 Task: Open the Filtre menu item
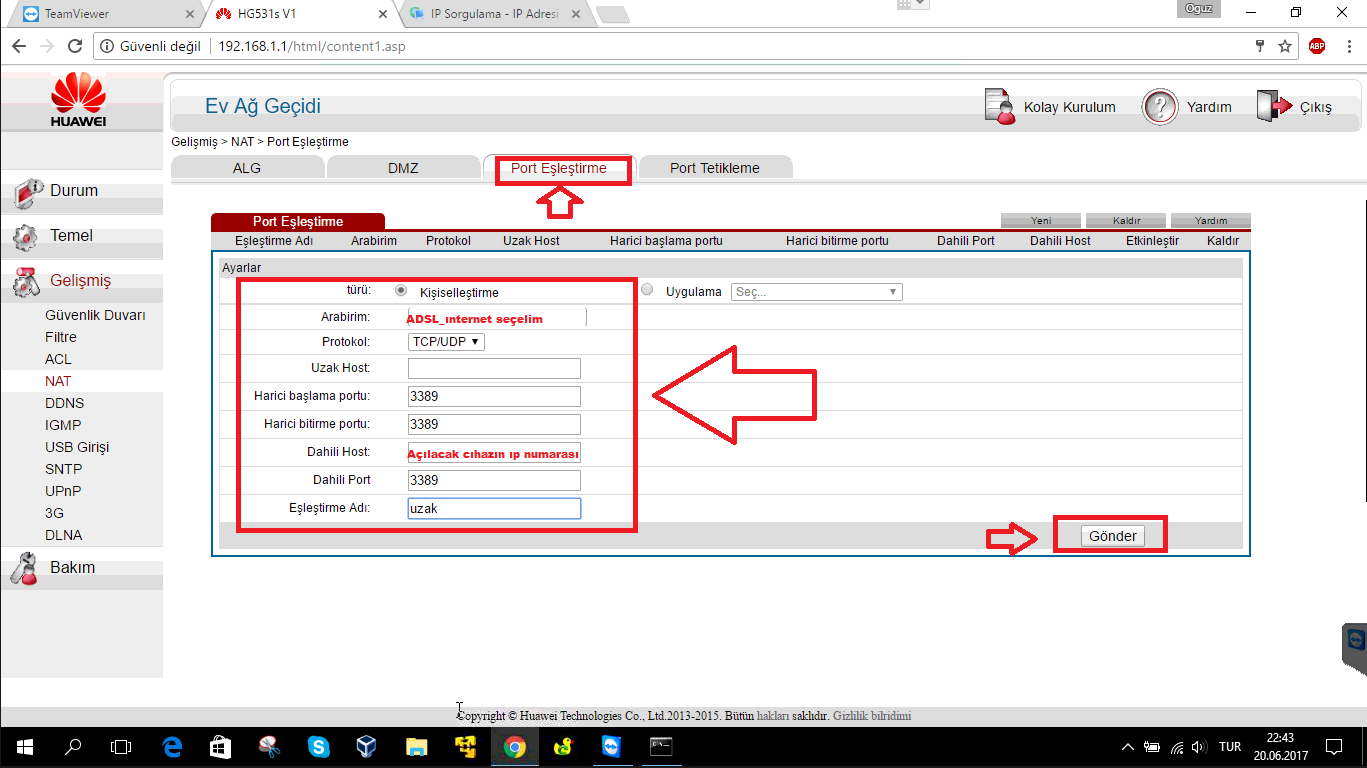pos(61,337)
